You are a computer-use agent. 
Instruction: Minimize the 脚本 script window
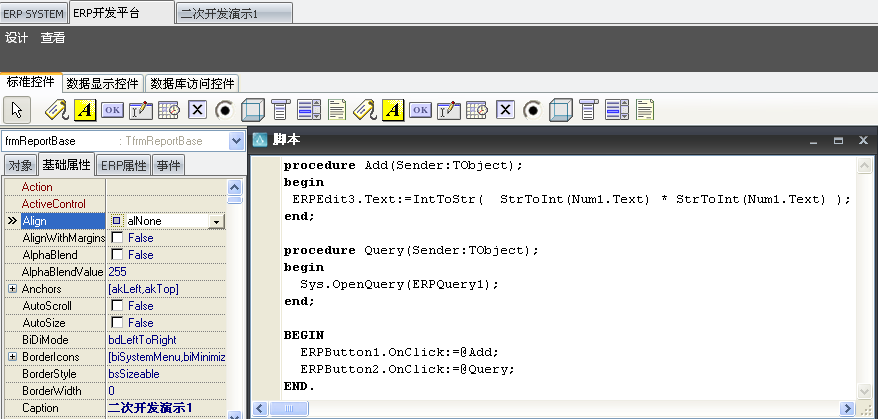pos(813,141)
